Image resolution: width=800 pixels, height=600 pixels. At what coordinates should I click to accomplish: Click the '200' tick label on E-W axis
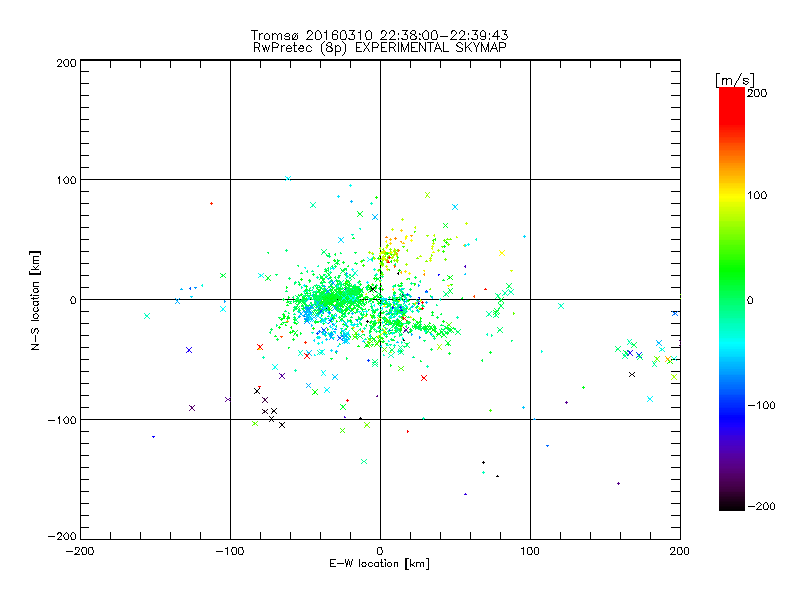coord(680,551)
